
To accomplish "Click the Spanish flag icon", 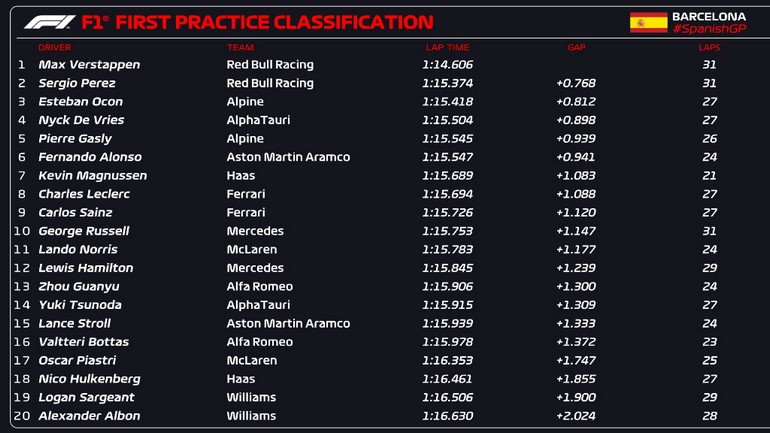I will click(648, 22).
